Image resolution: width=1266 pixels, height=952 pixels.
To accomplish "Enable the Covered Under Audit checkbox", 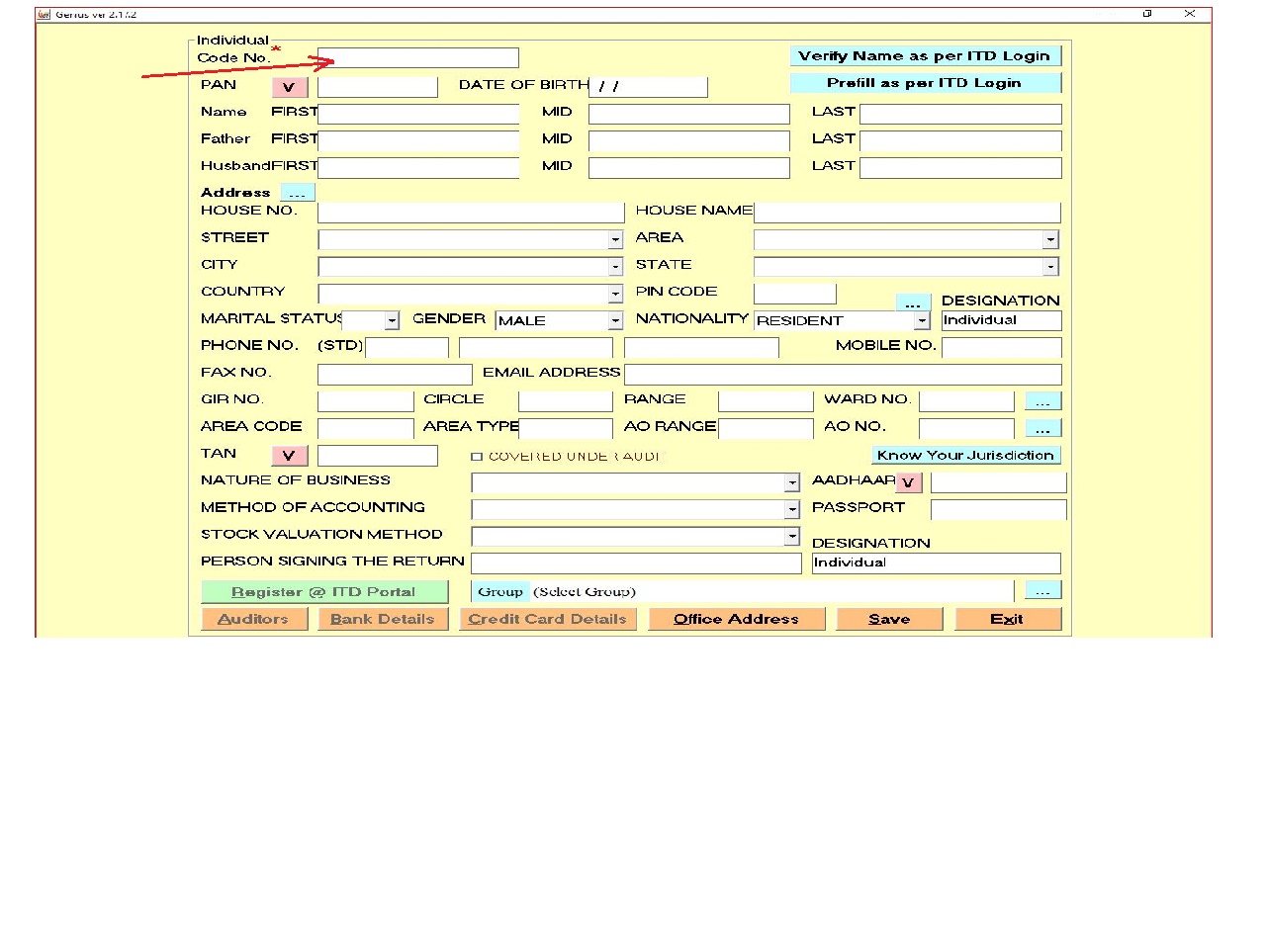I will (x=477, y=457).
